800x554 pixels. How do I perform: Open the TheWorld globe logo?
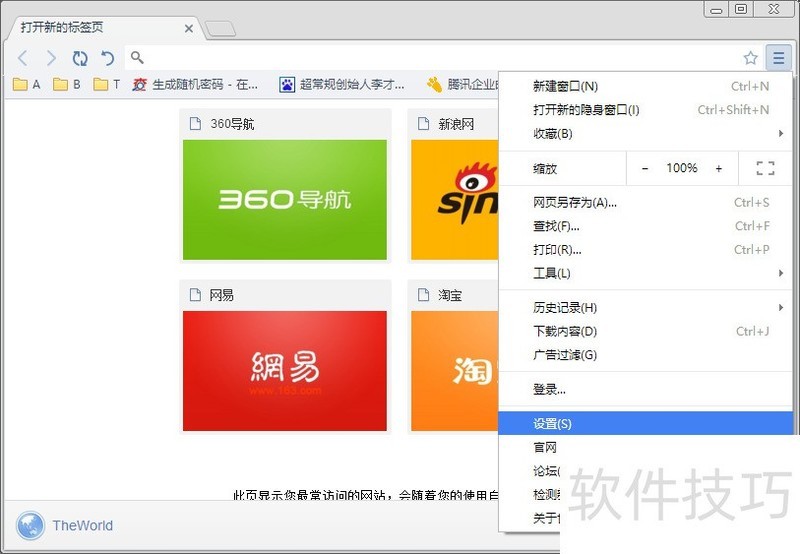click(31, 525)
